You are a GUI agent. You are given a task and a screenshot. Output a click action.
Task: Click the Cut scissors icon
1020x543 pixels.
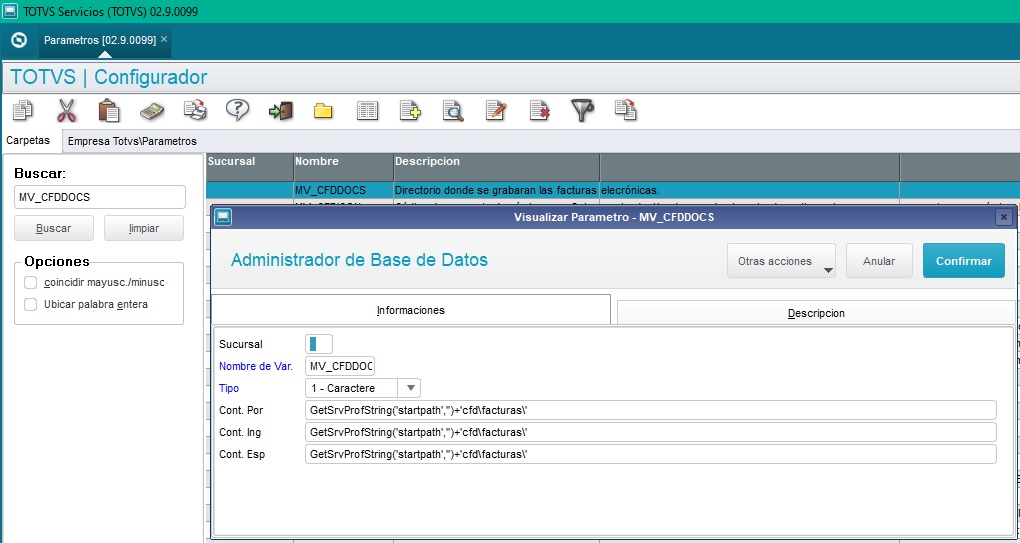click(x=66, y=111)
